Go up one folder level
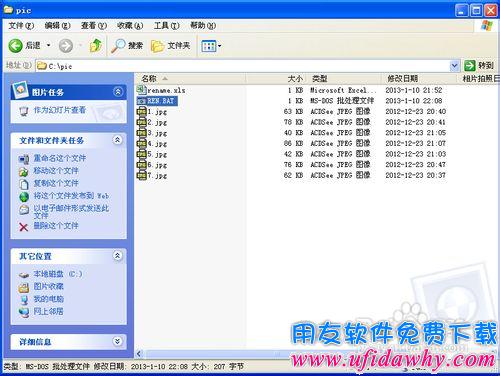The image size is (500, 376). [96, 45]
